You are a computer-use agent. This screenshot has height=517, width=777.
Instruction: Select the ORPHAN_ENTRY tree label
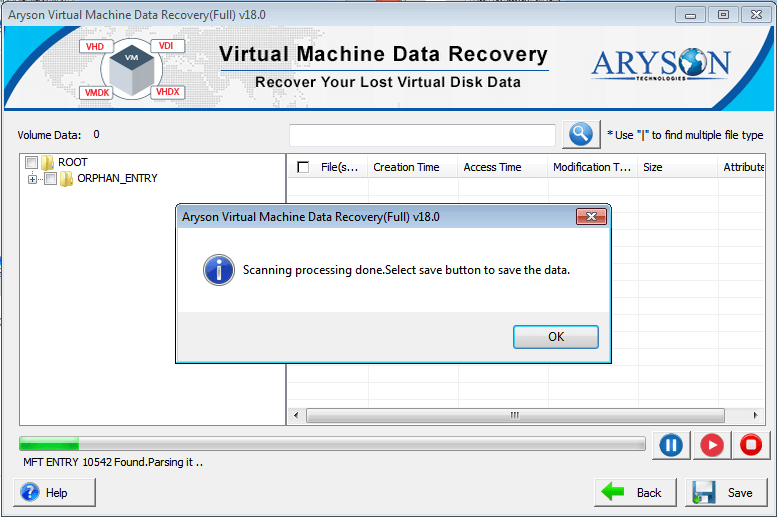pyautogui.click(x=117, y=178)
